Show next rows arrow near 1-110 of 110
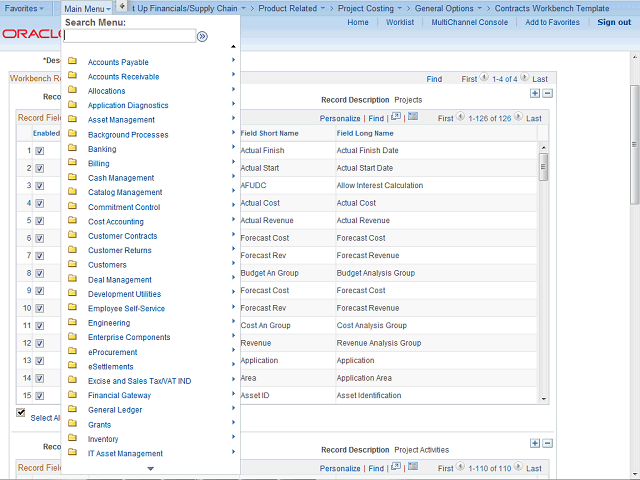The height and width of the screenshot is (480, 640). pyautogui.click(x=518, y=467)
